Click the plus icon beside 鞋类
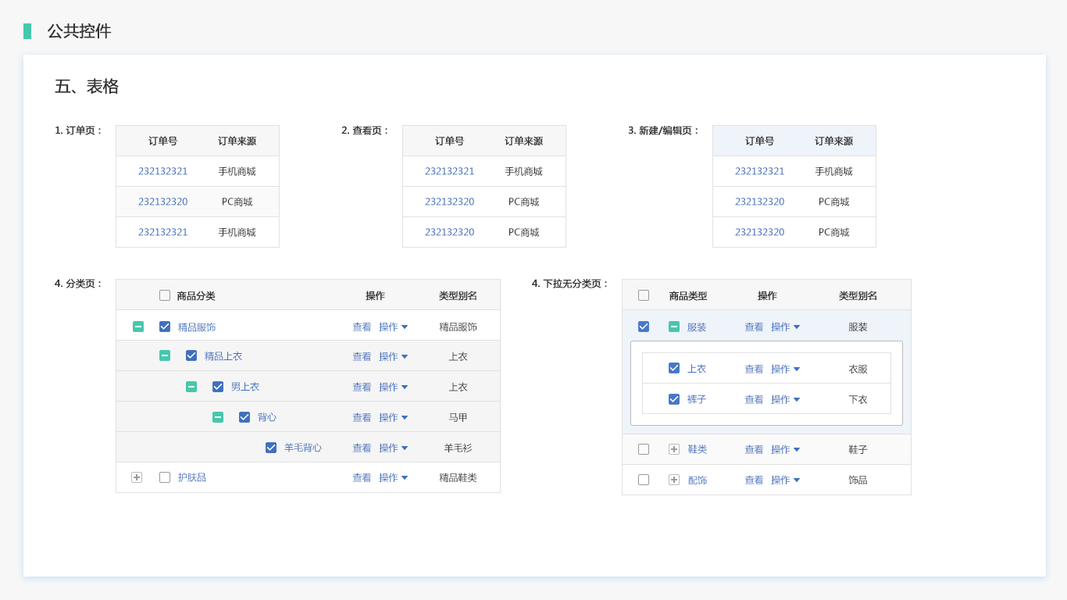Image resolution: width=1067 pixels, height=600 pixels. point(674,450)
